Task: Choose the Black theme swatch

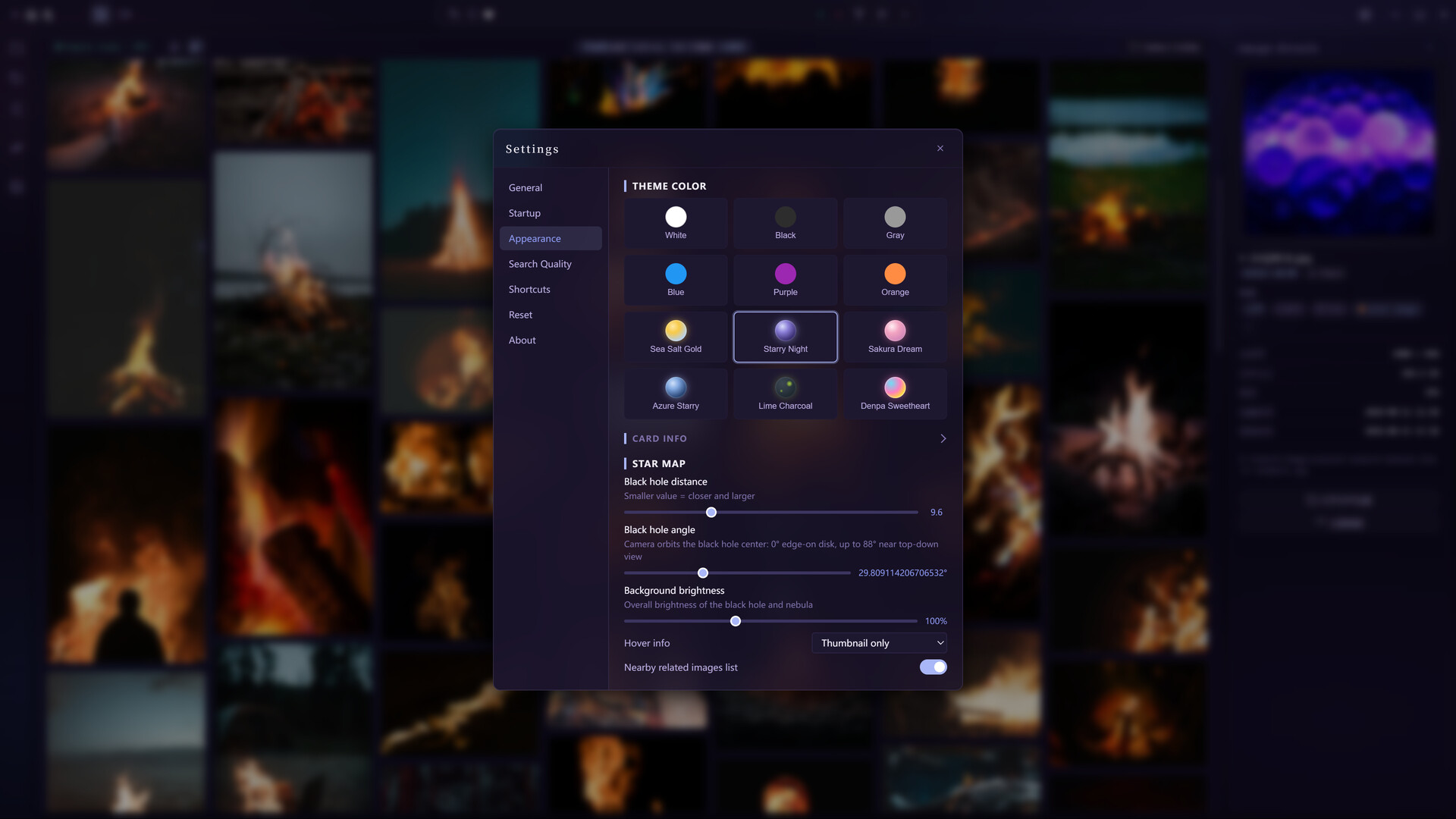Action: point(785,224)
